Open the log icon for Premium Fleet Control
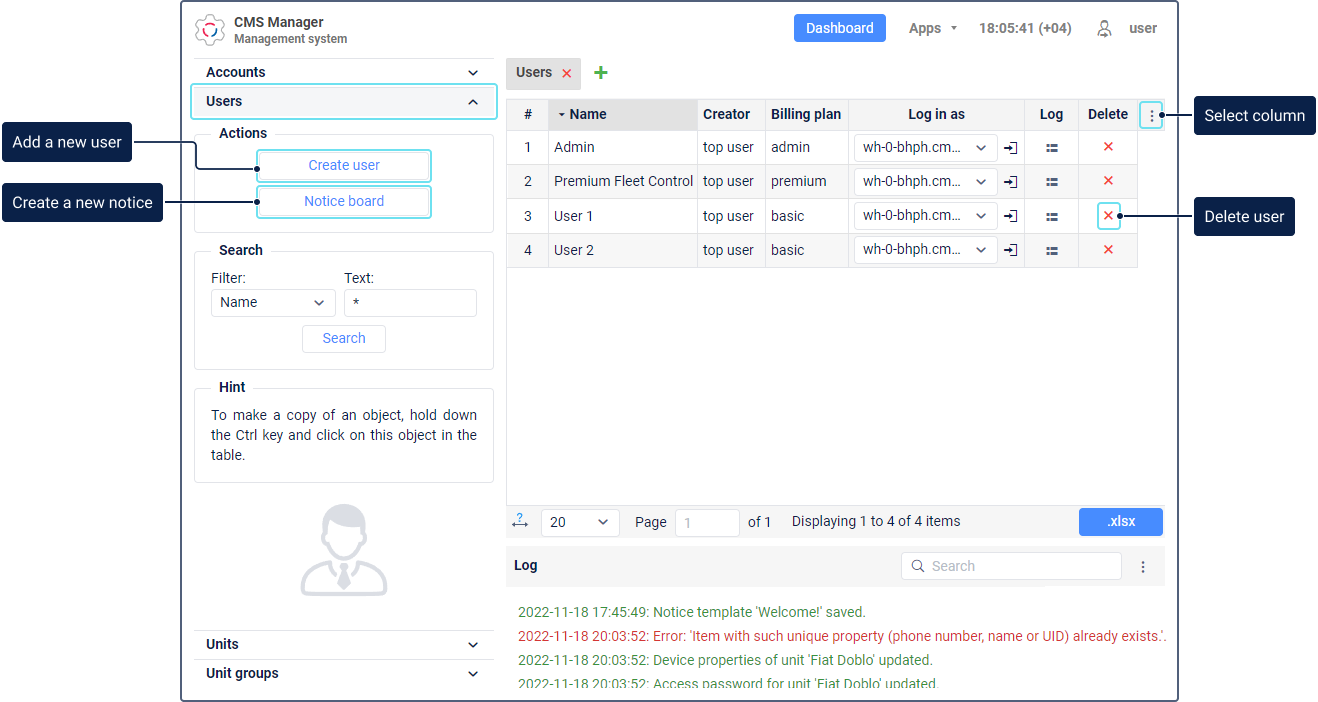This screenshot has width=1318, height=702. (x=1051, y=182)
